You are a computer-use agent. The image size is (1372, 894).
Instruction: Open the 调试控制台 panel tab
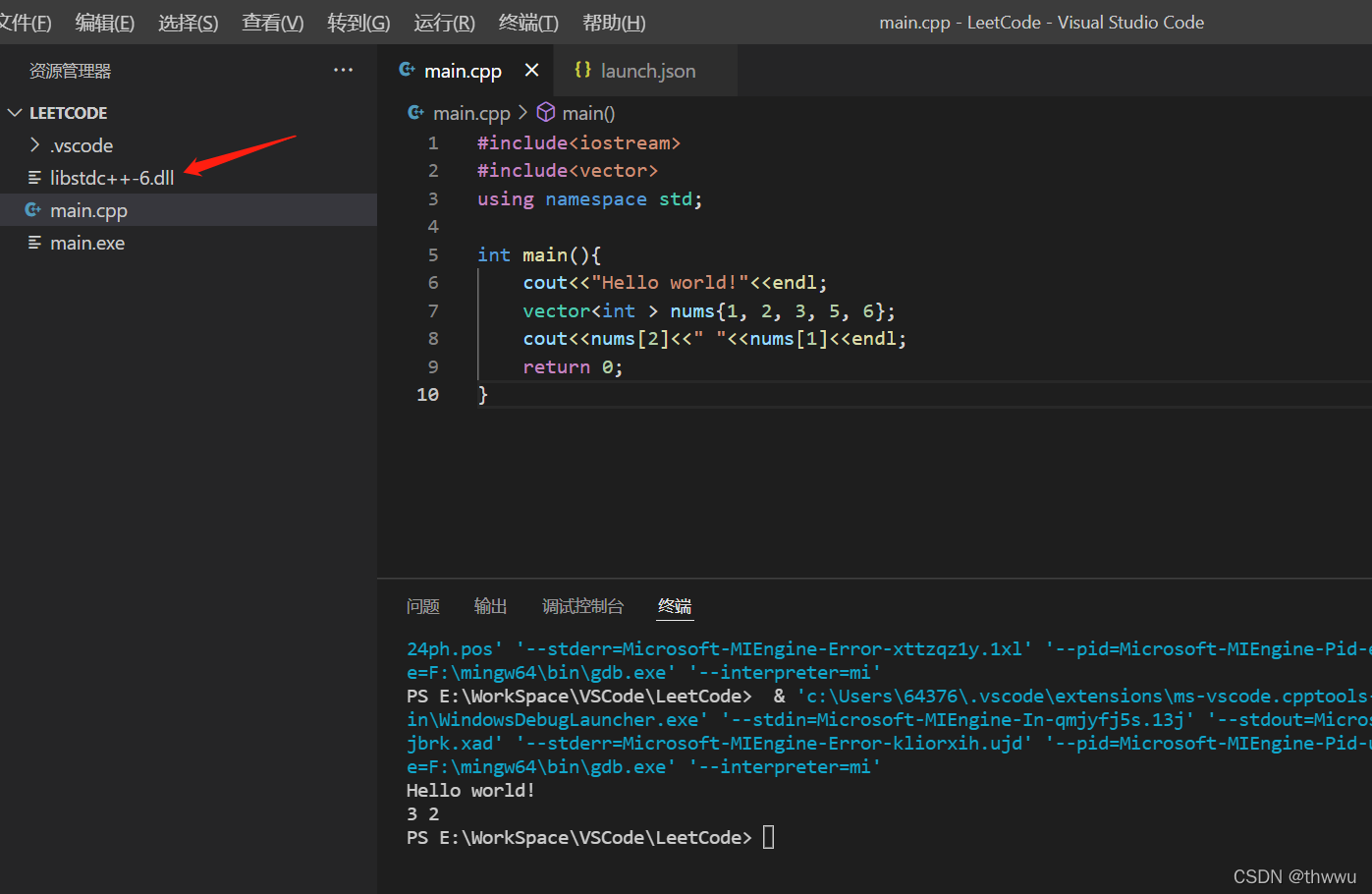(x=582, y=606)
